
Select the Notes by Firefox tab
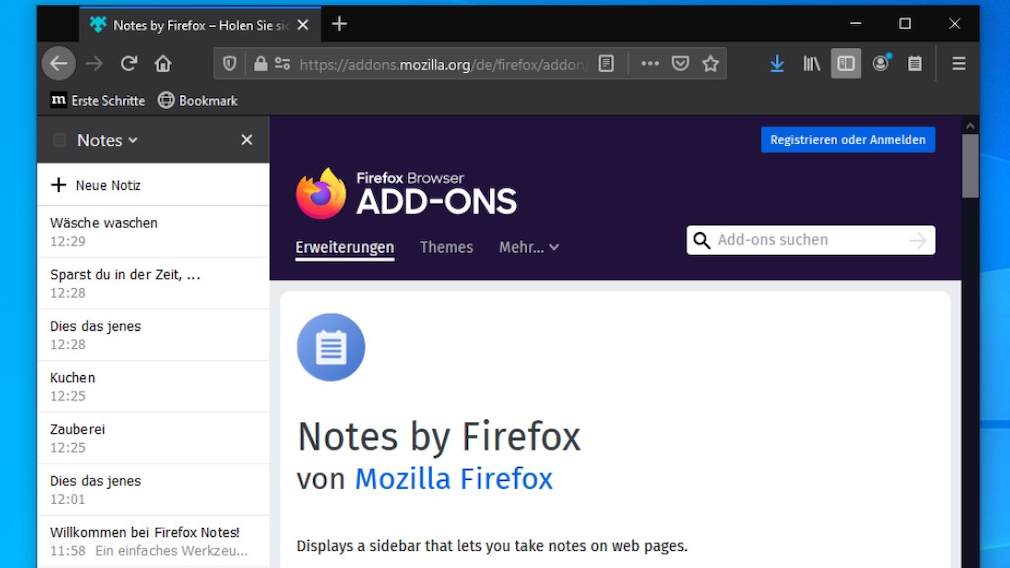click(199, 25)
